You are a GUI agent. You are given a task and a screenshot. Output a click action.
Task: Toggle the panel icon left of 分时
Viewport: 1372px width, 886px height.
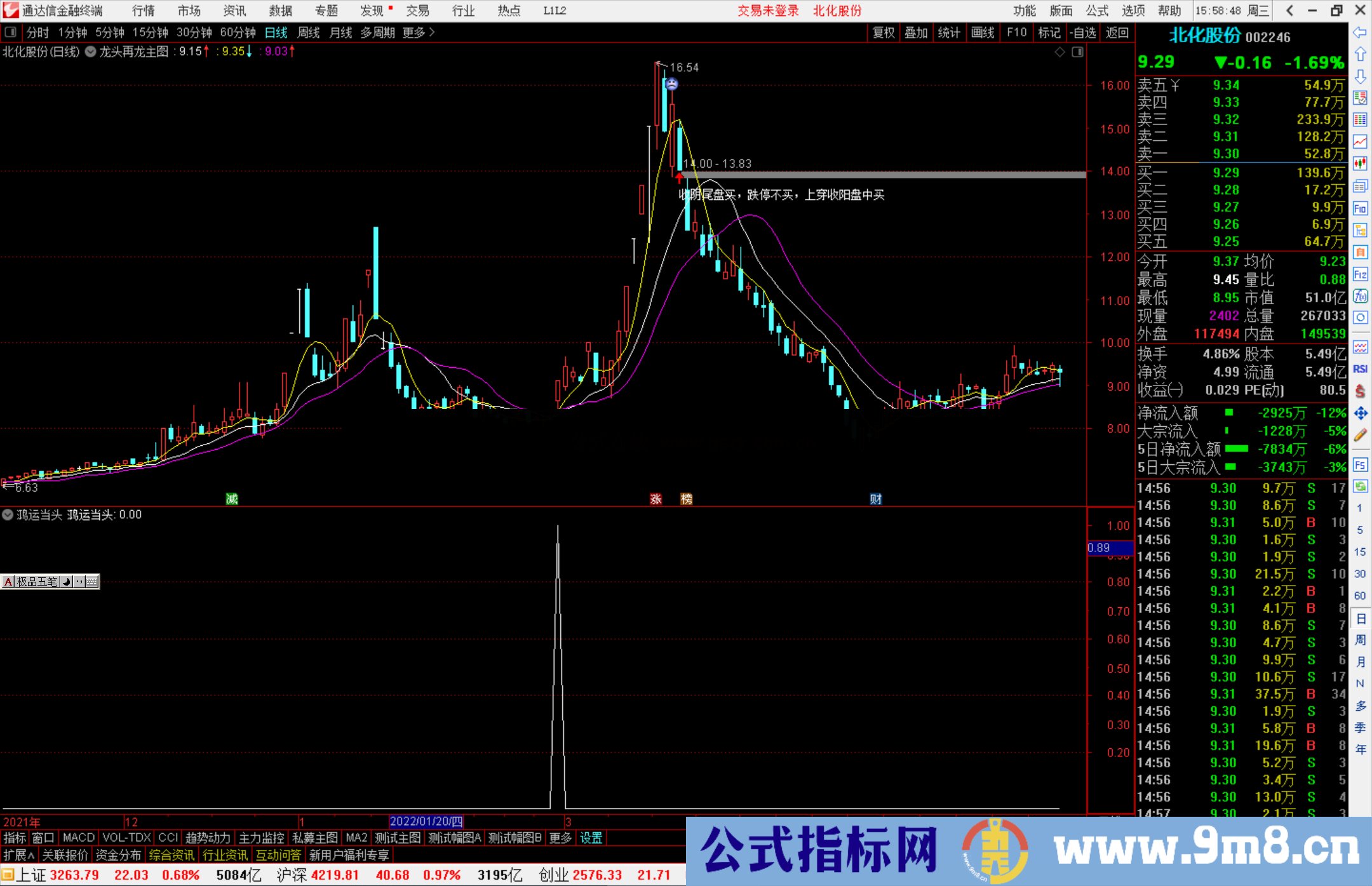pos(11,32)
